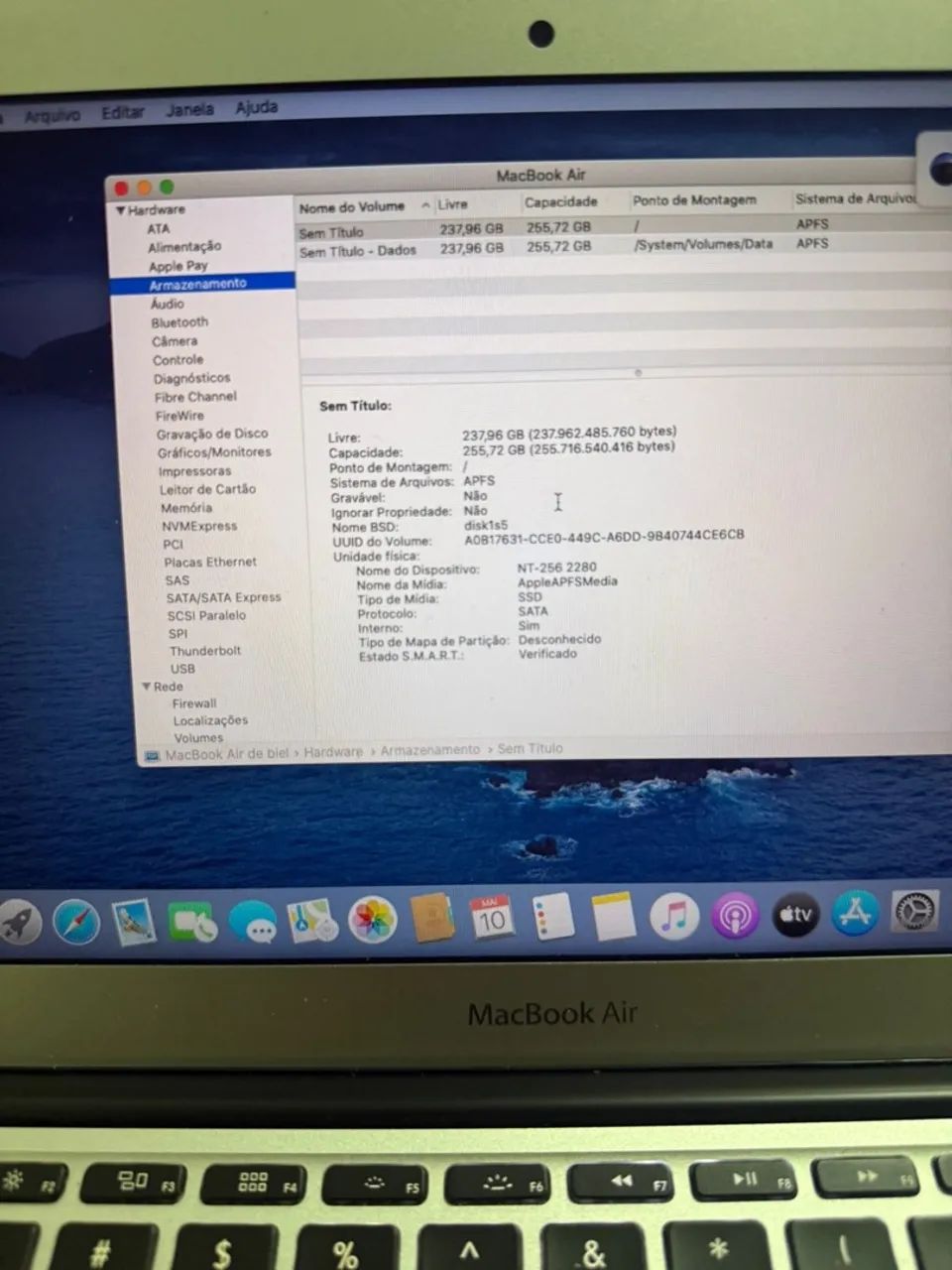952x1270 pixels.
Task: Select Câmera in the sidebar
Action: tap(175, 340)
